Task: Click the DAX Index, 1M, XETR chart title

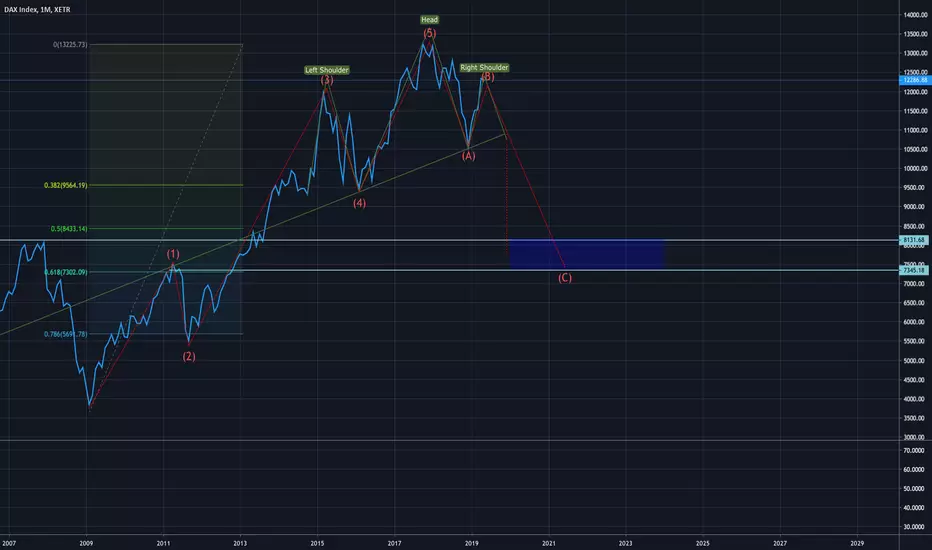Action: 37,10
